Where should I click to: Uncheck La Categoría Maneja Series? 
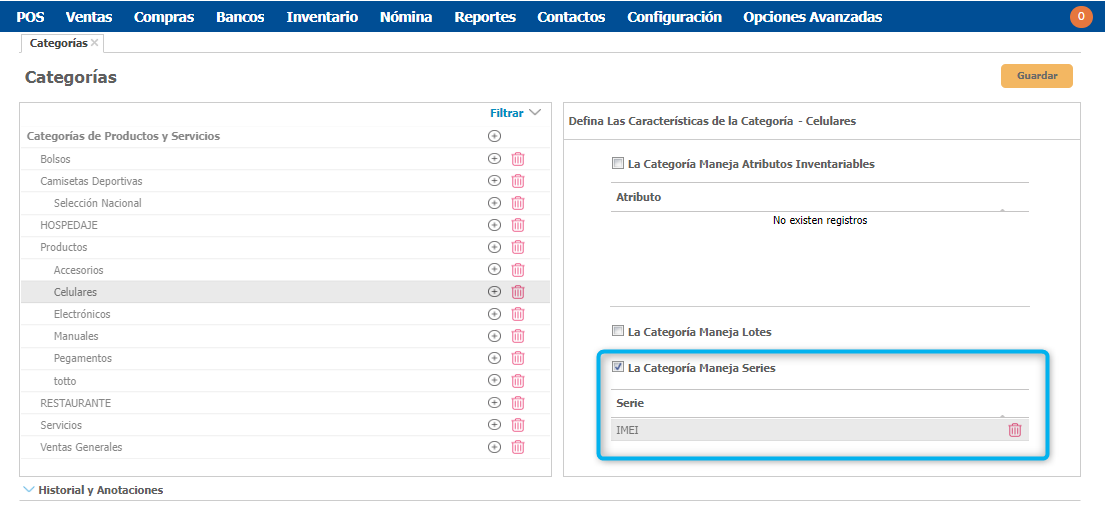click(x=618, y=368)
